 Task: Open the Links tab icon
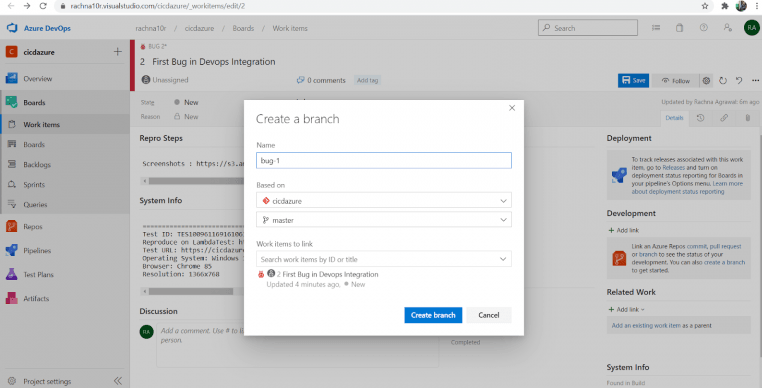coord(724,118)
